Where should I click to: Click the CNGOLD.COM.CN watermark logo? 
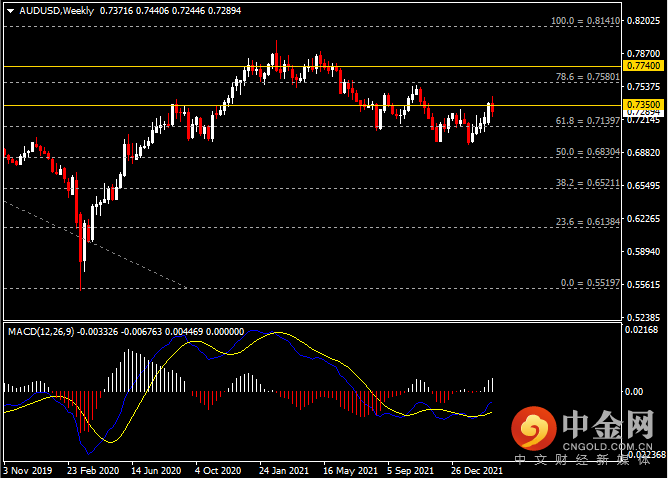tap(584, 432)
